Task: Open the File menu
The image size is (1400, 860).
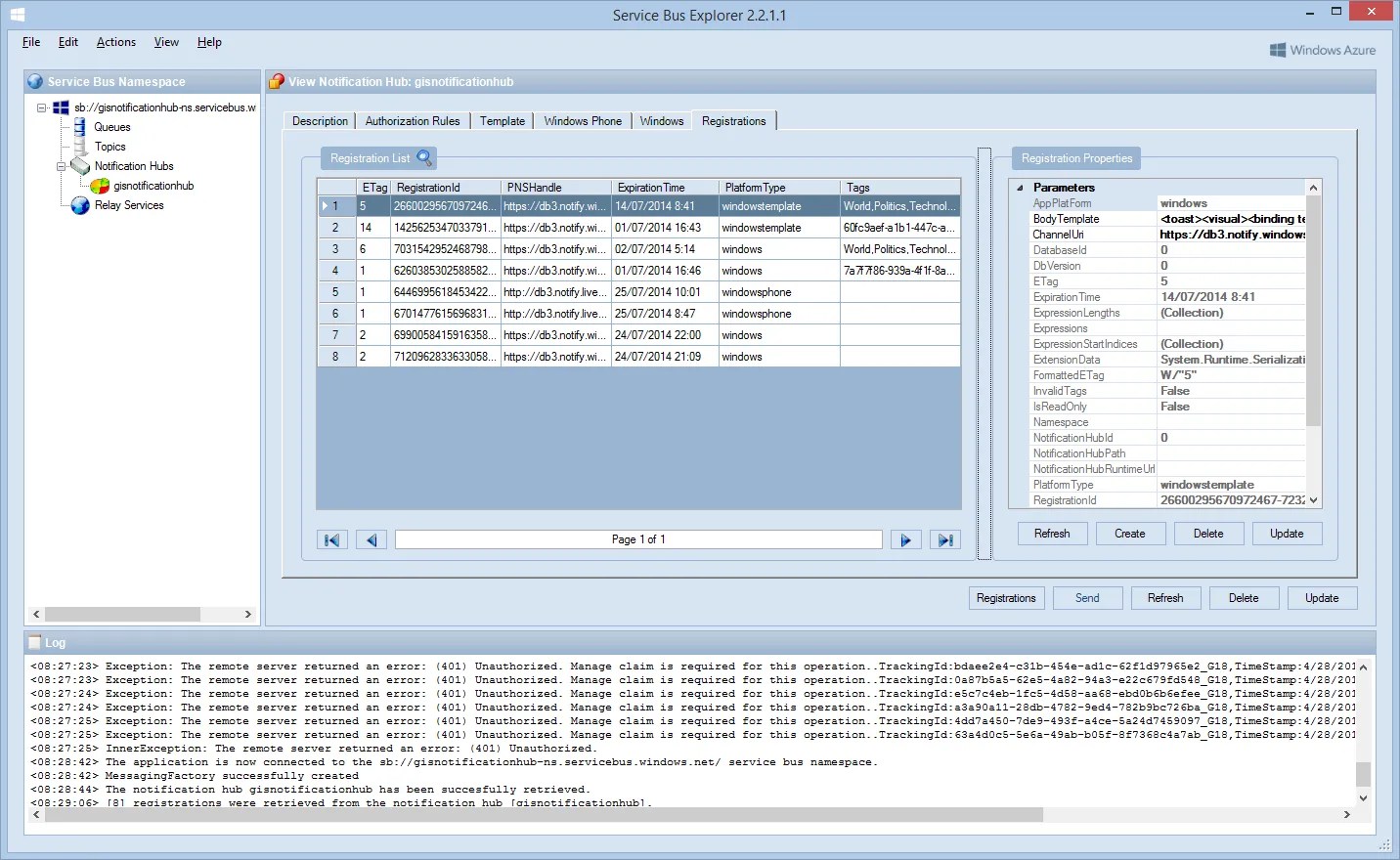Action: [31, 42]
